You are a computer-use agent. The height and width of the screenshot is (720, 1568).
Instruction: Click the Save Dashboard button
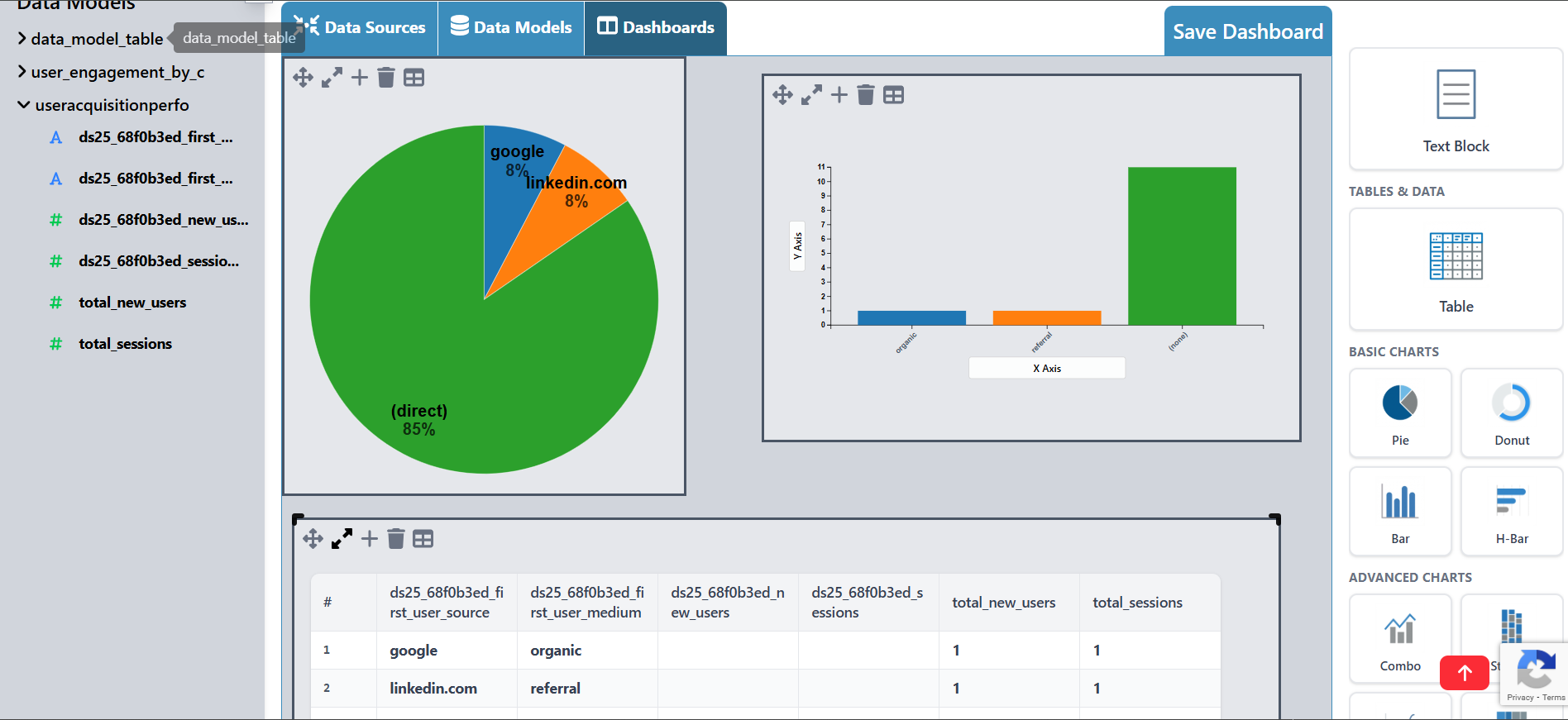pyautogui.click(x=1247, y=32)
